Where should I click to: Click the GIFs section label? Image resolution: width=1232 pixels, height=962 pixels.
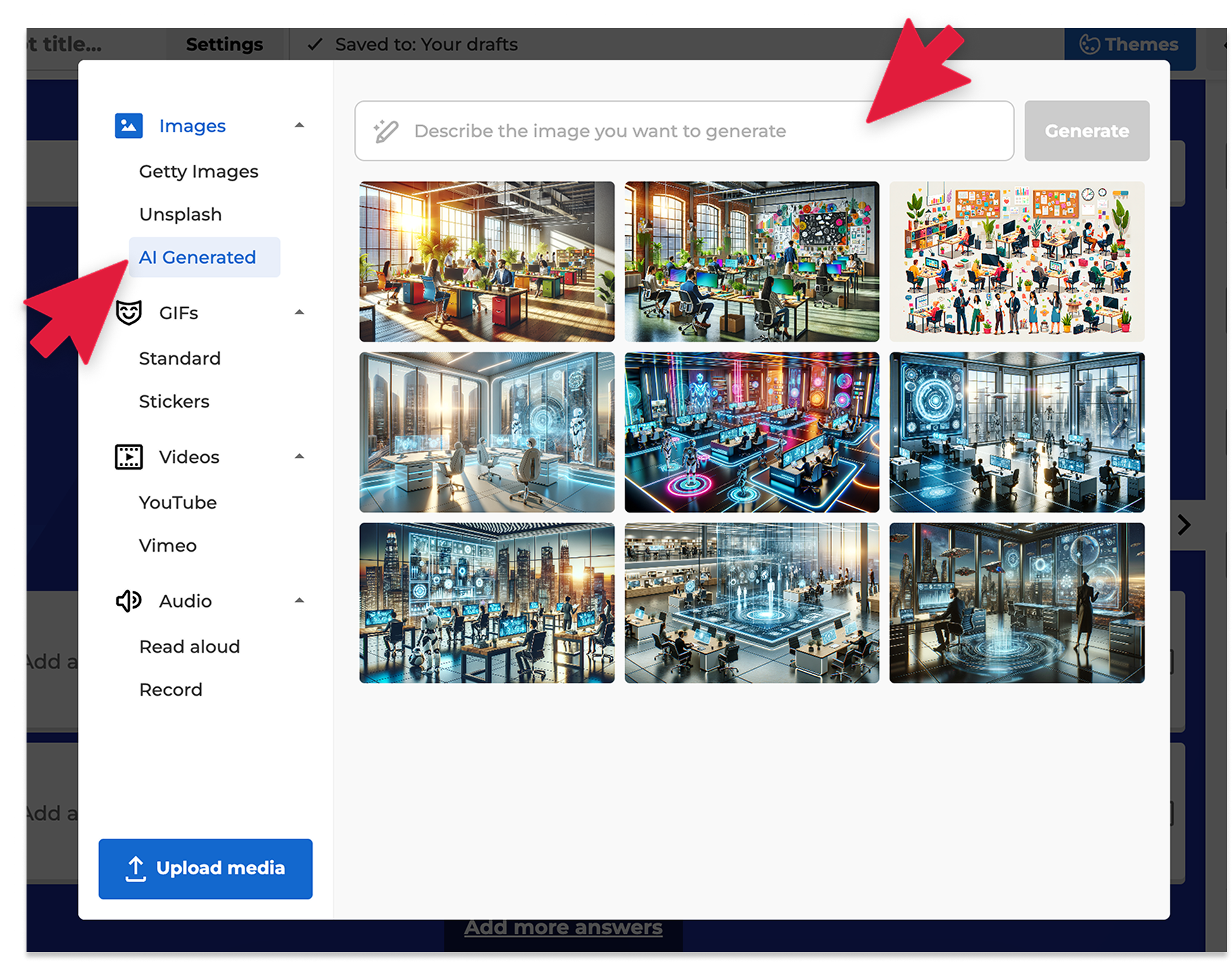tap(178, 313)
